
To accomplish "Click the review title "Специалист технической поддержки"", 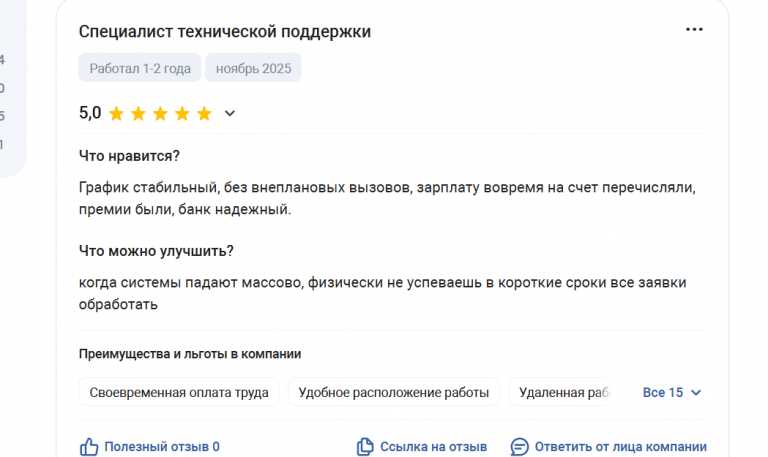I will coord(225,31).
